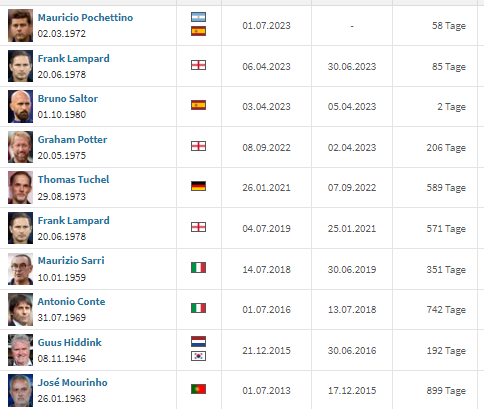Open Thomas Tuchel's profile link
484x409 pixels.
[x=73, y=179]
